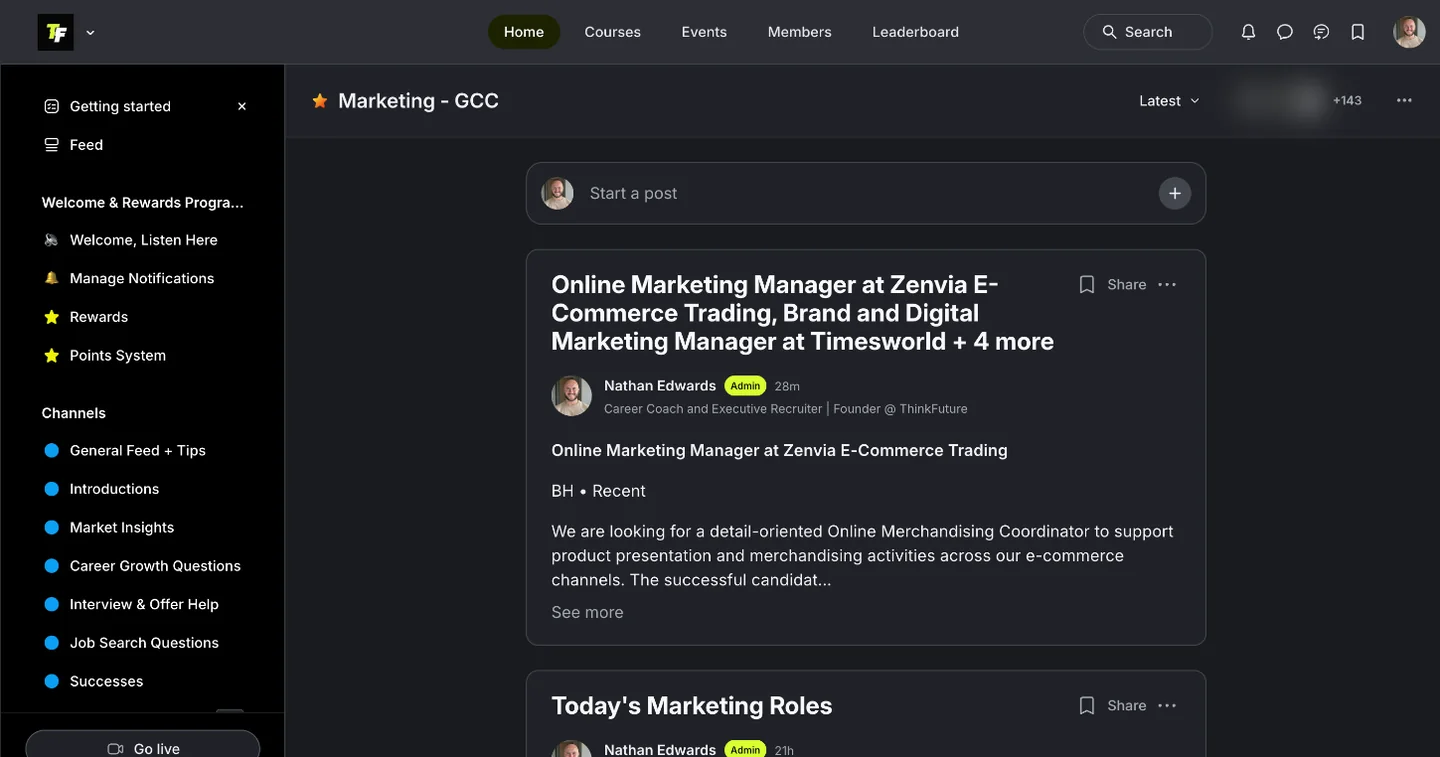Viewport: 1440px width, 757px height.
Task: Expand the community switcher chevron beside TF logo
Action: [x=91, y=32]
